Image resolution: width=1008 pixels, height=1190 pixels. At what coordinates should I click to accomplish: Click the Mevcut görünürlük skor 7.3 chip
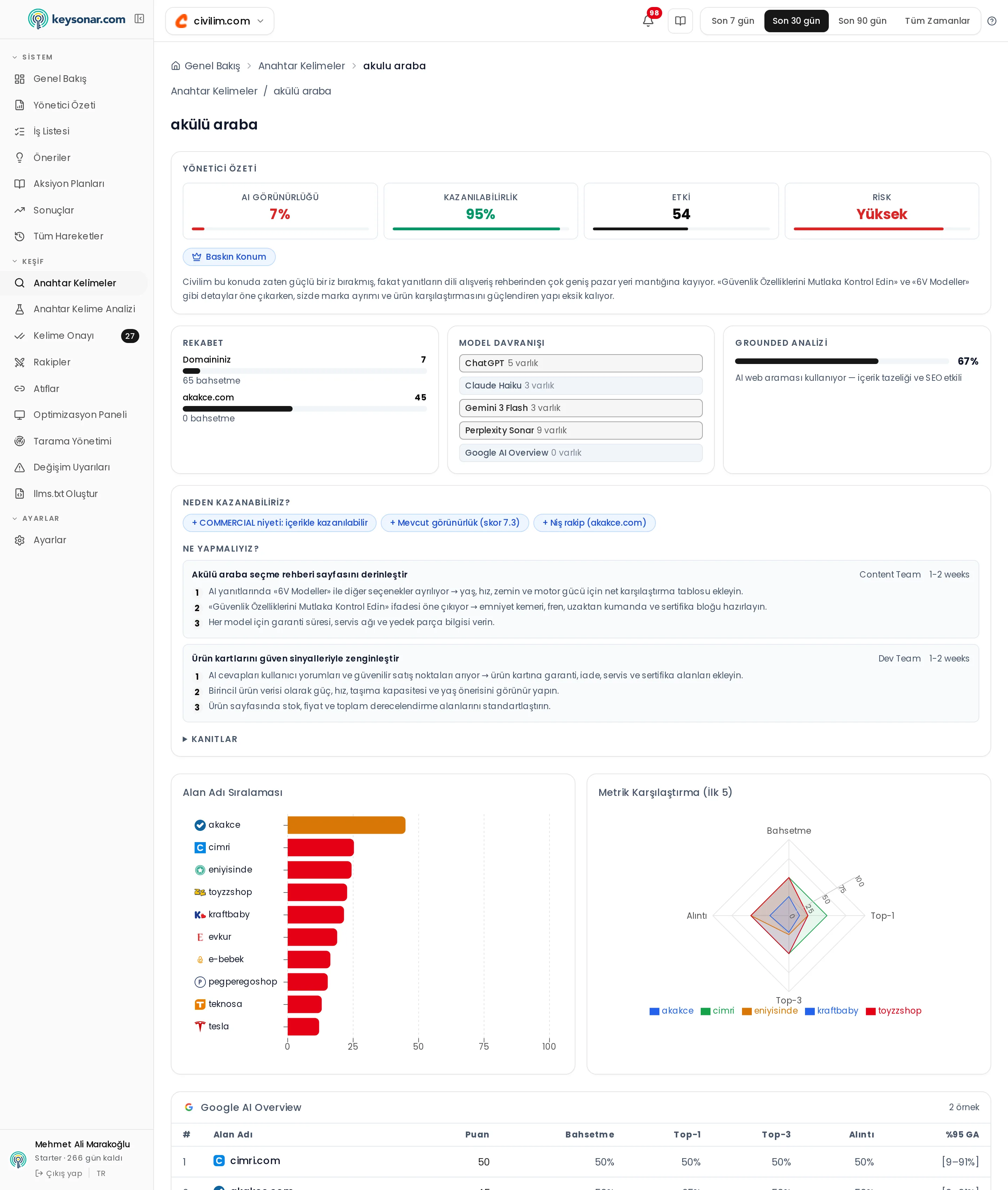(455, 523)
